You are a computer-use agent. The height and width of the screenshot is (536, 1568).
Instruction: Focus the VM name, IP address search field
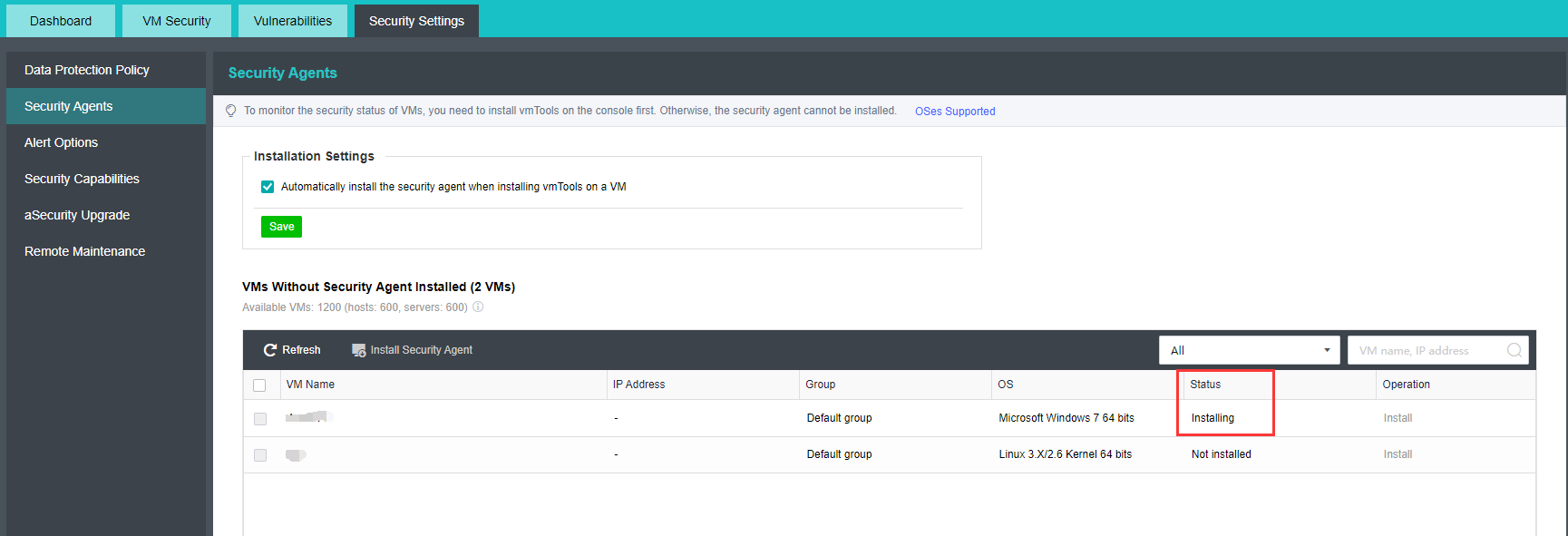point(1424,350)
